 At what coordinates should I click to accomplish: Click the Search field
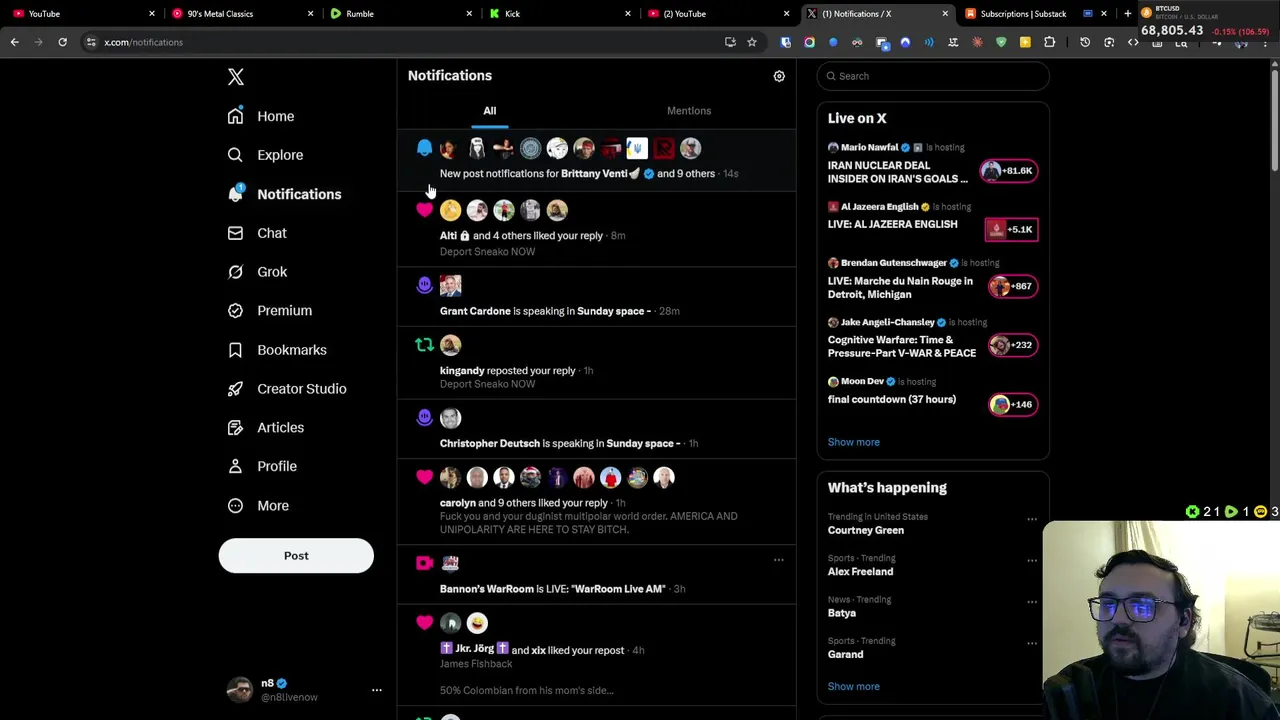tap(933, 76)
